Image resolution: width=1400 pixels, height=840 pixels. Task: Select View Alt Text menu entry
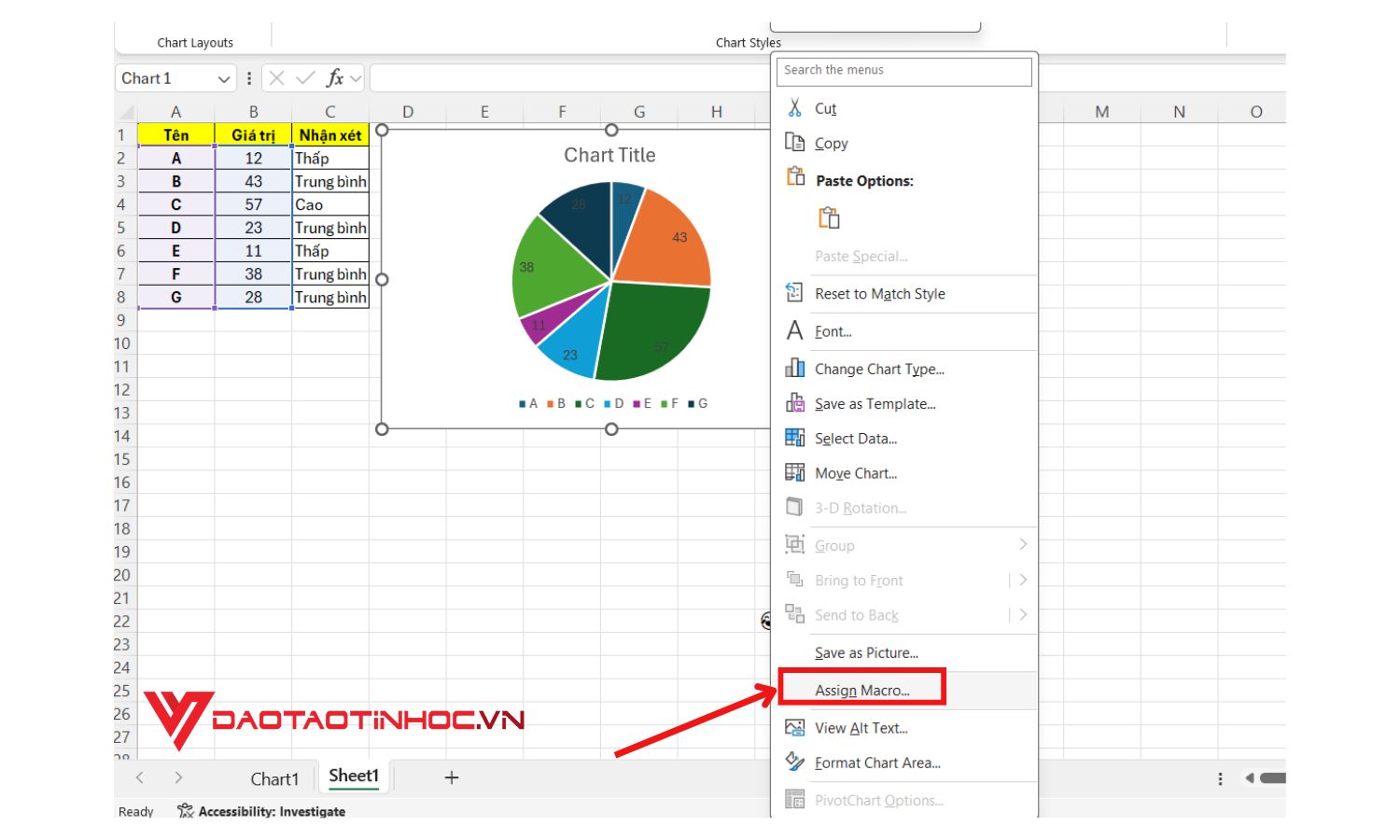click(x=861, y=728)
